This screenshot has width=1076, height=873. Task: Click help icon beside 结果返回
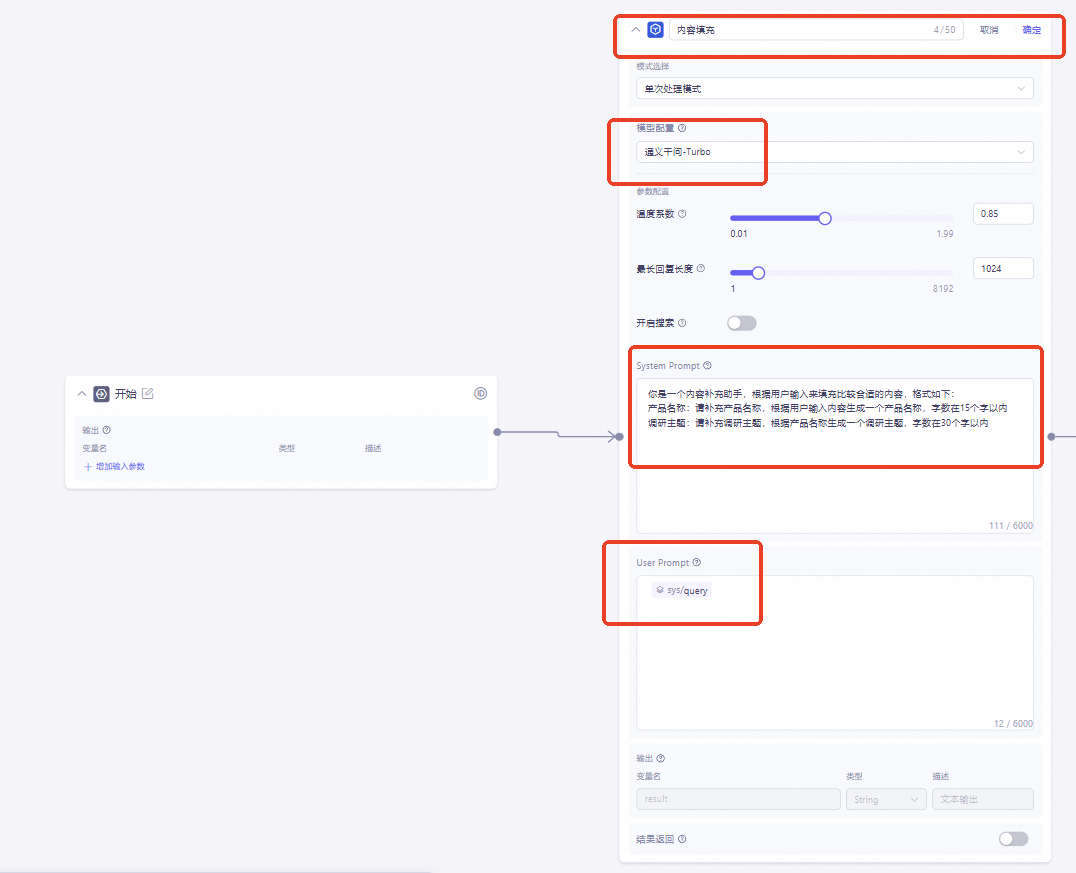point(682,839)
